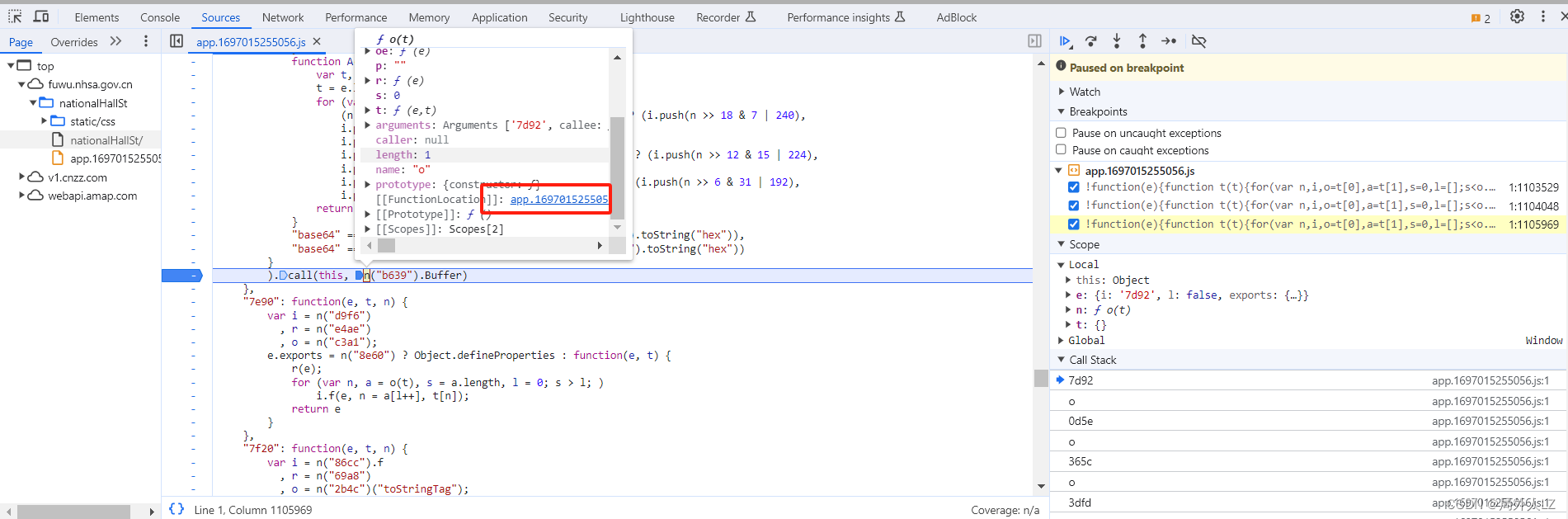Pretty print the source with braces icon
1568x519 pixels.
(177, 509)
